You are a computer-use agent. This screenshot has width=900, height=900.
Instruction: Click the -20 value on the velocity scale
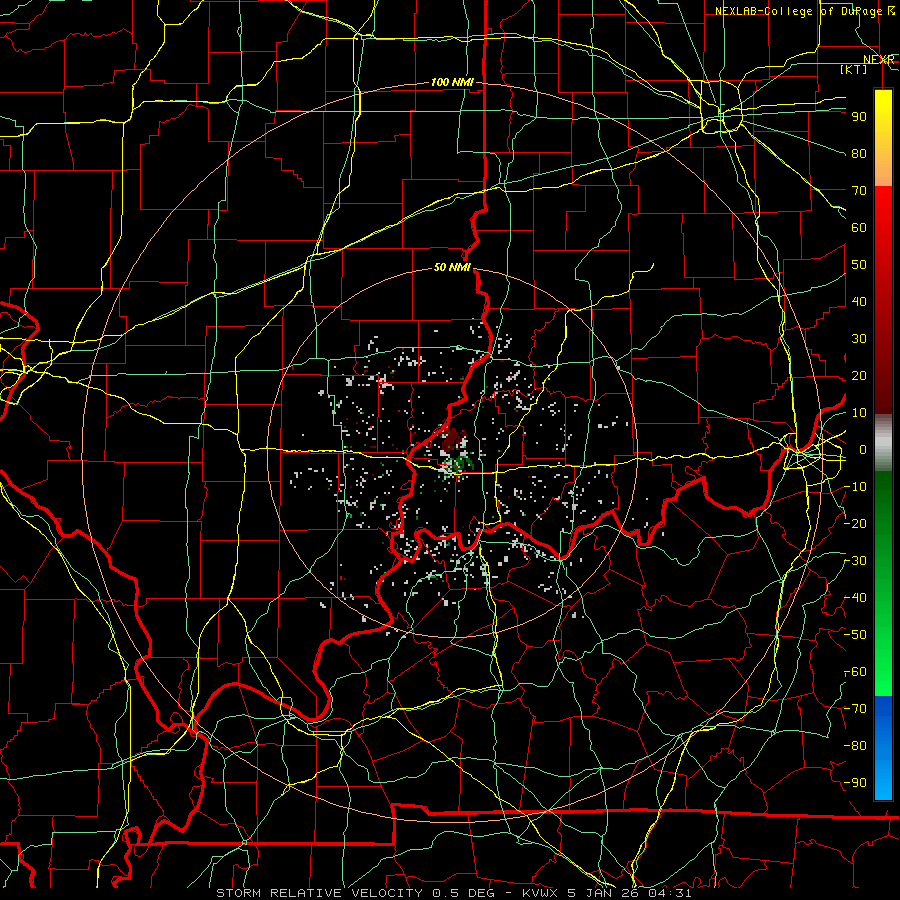tap(855, 523)
